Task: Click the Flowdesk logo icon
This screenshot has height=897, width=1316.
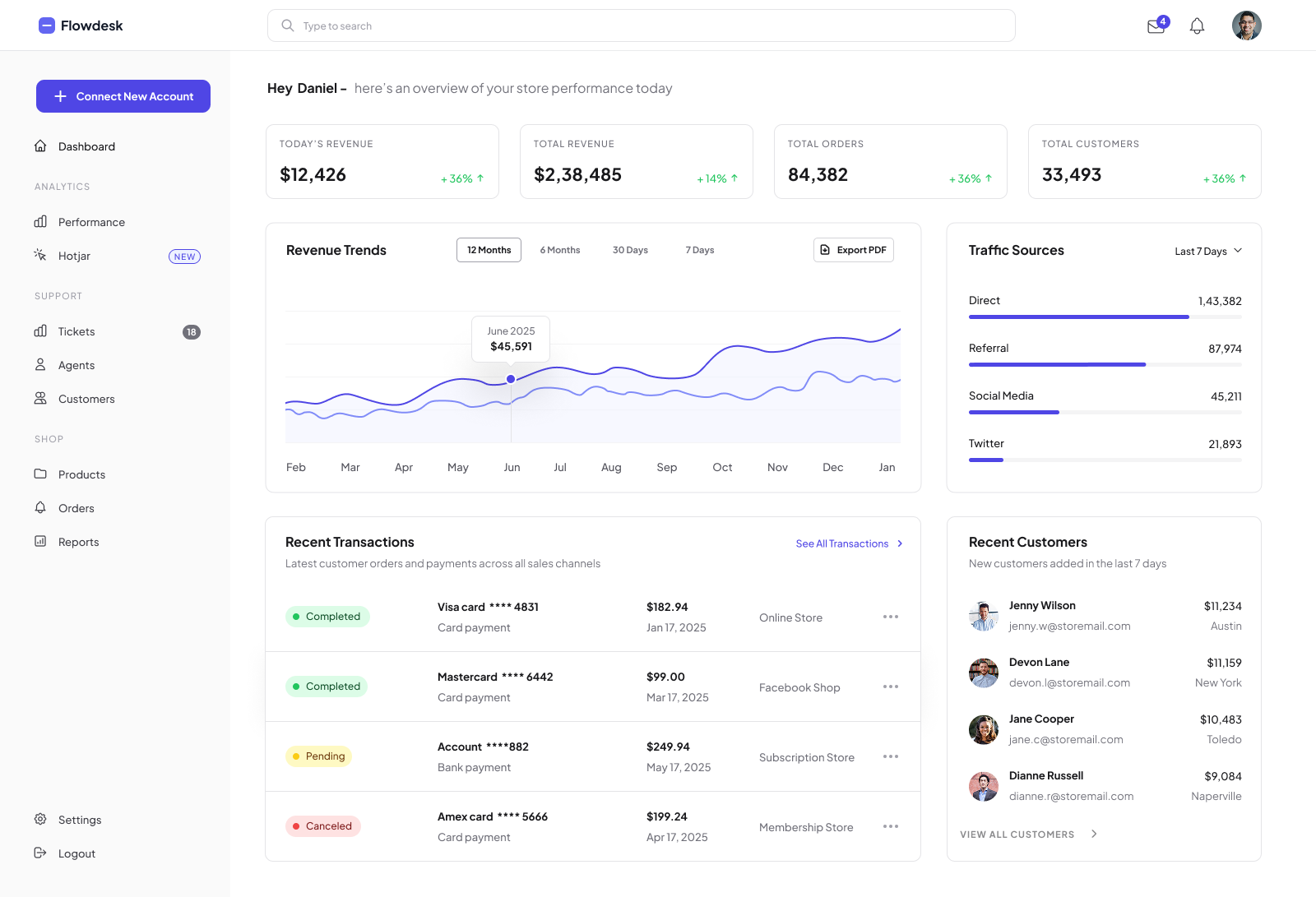Action: click(x=47, y=25)
